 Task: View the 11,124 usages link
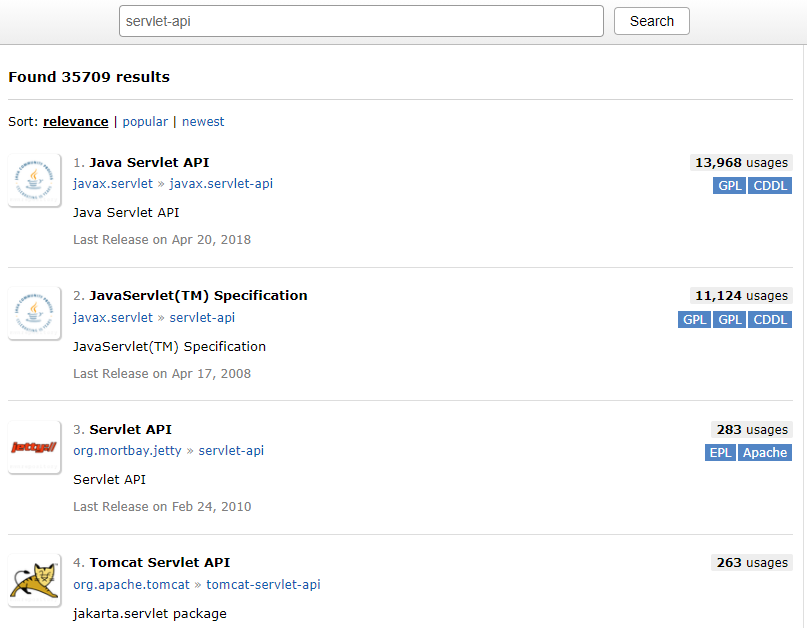coord(741,296)
